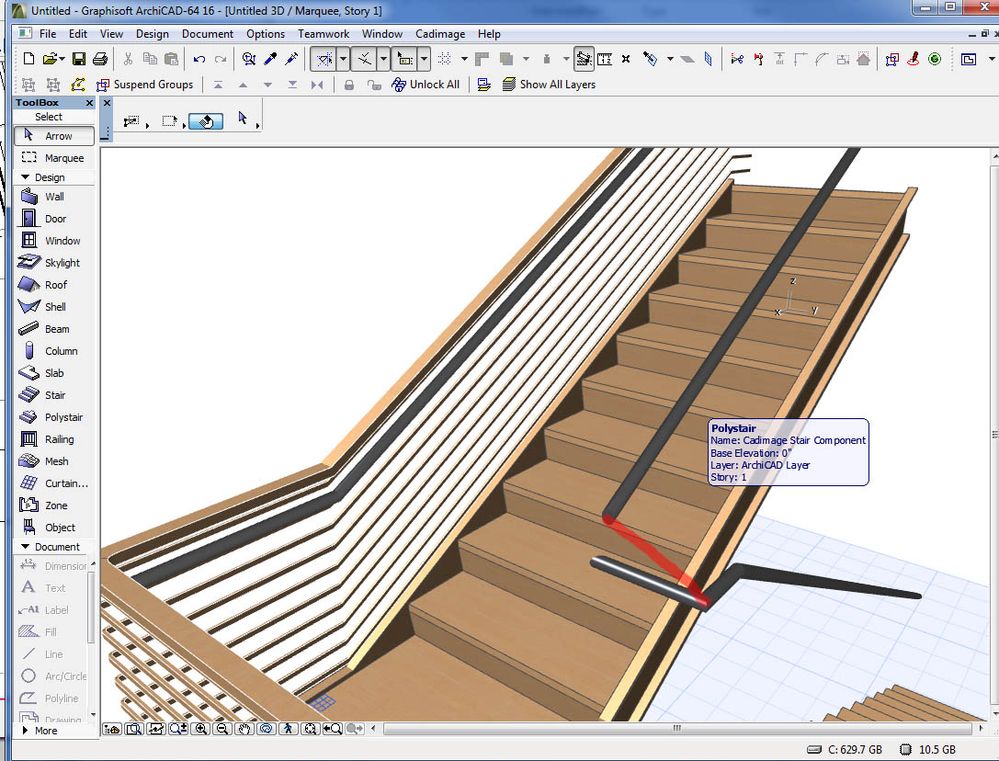Toggle Suspend Groups
Image resolution: width=999 pixels, height=761 pixels.
pos(146,84)
